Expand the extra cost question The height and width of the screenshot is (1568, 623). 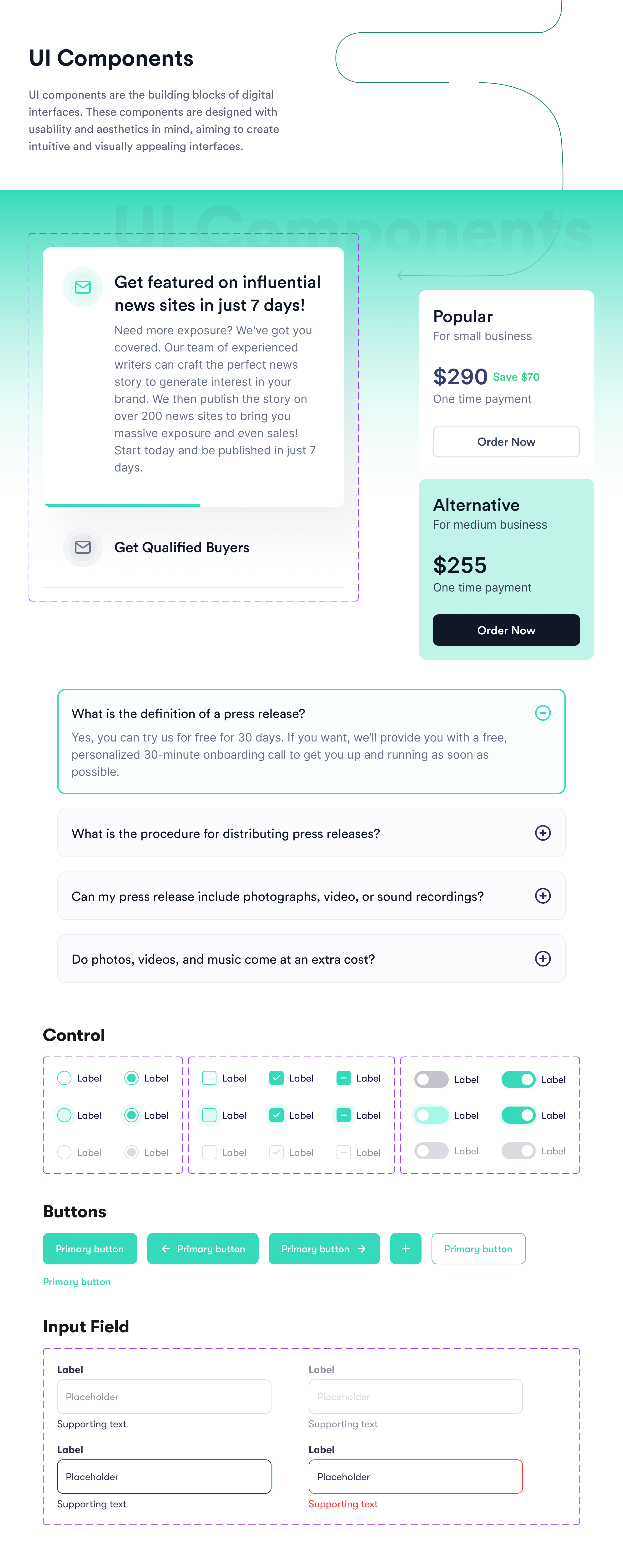(x=543, y=959)
